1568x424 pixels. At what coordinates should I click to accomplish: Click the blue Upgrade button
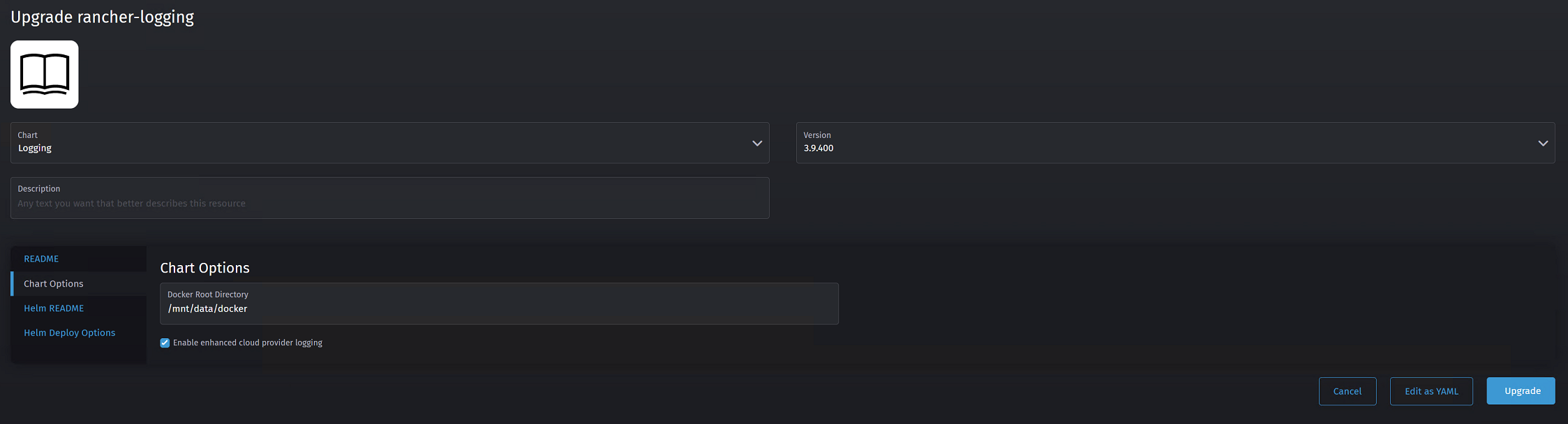pos(1521,391)
